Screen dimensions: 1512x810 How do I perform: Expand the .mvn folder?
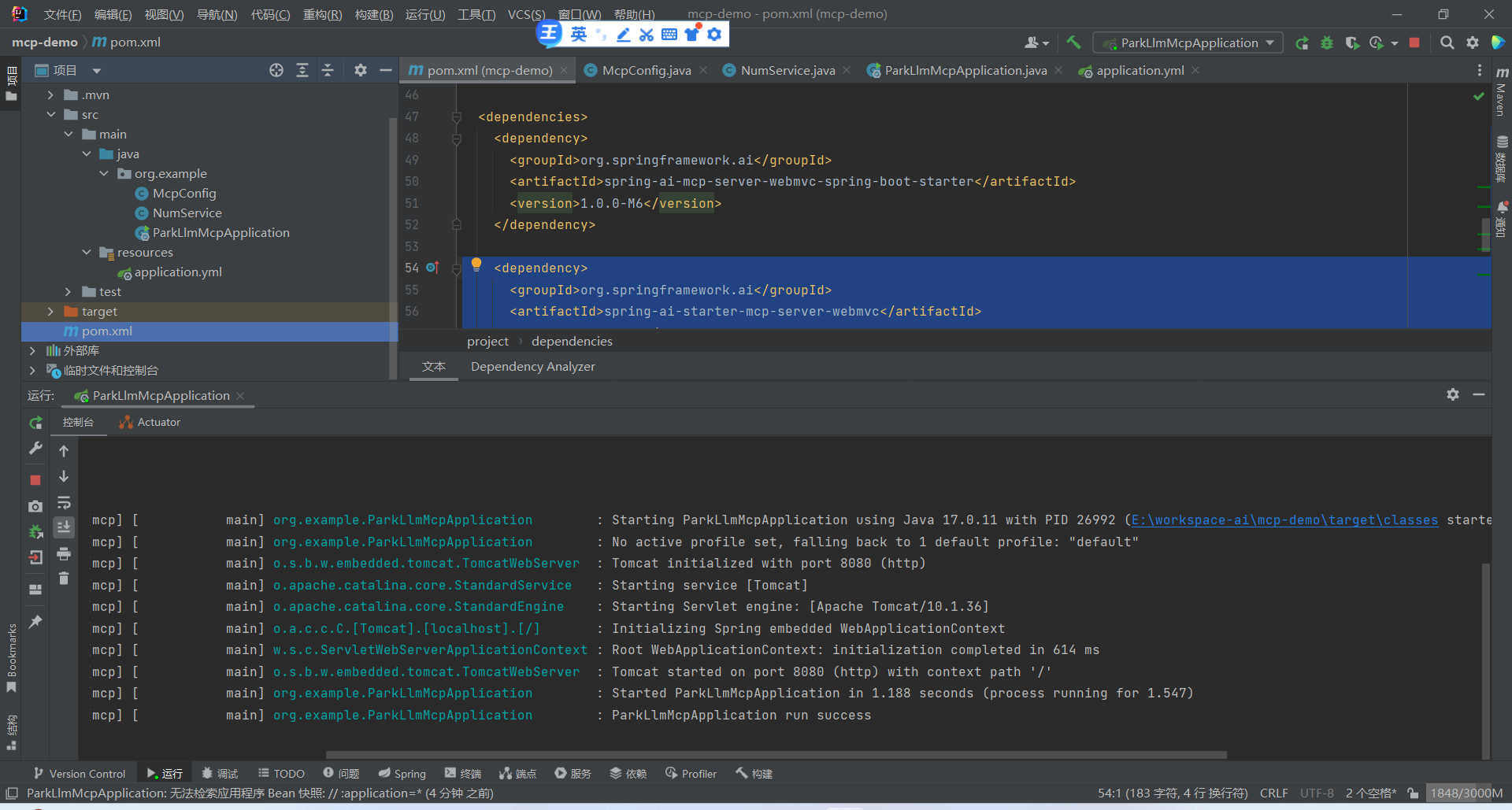coord(50,94)
